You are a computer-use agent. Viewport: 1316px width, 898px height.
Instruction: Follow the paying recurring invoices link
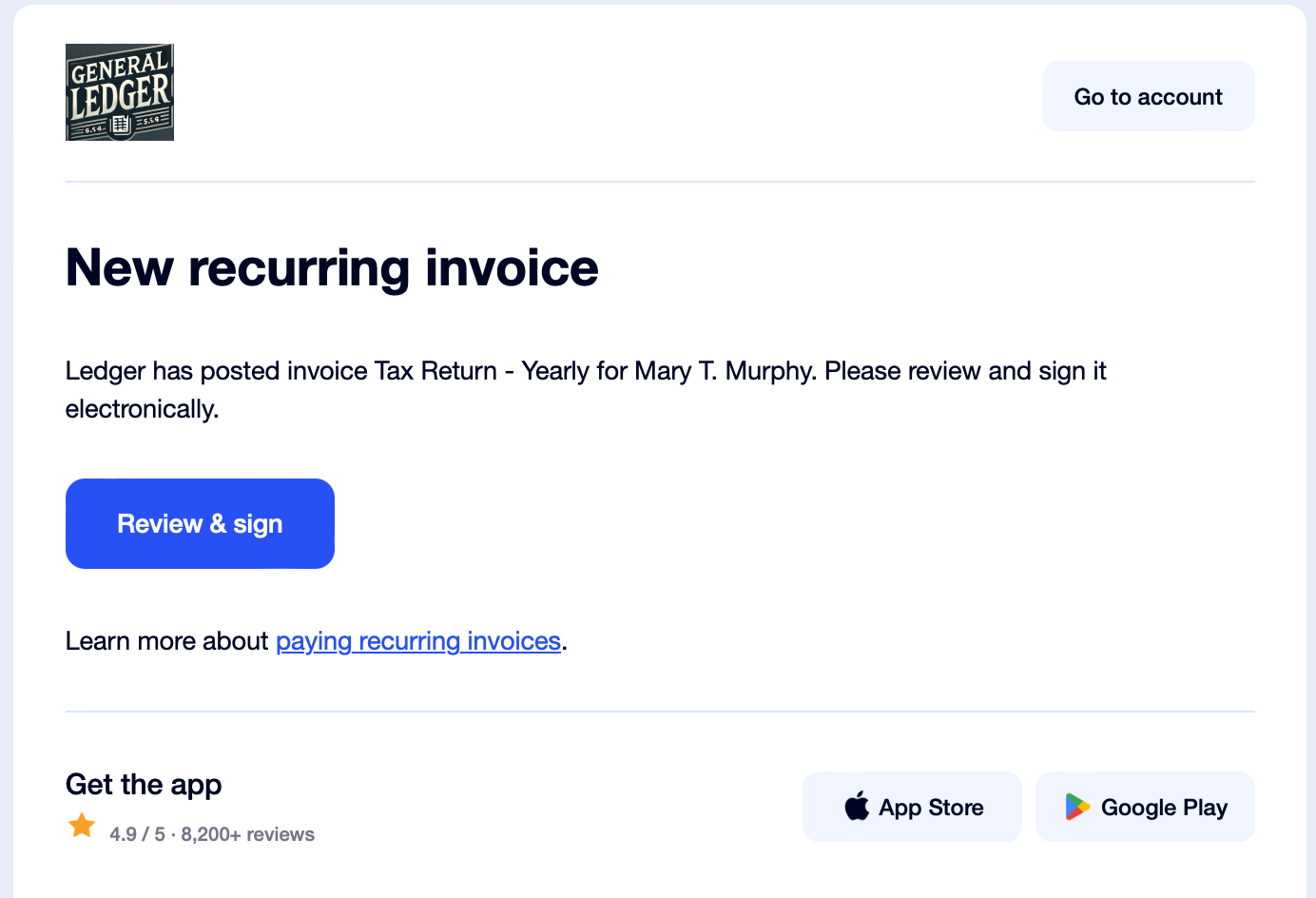(x=418, y=641)
